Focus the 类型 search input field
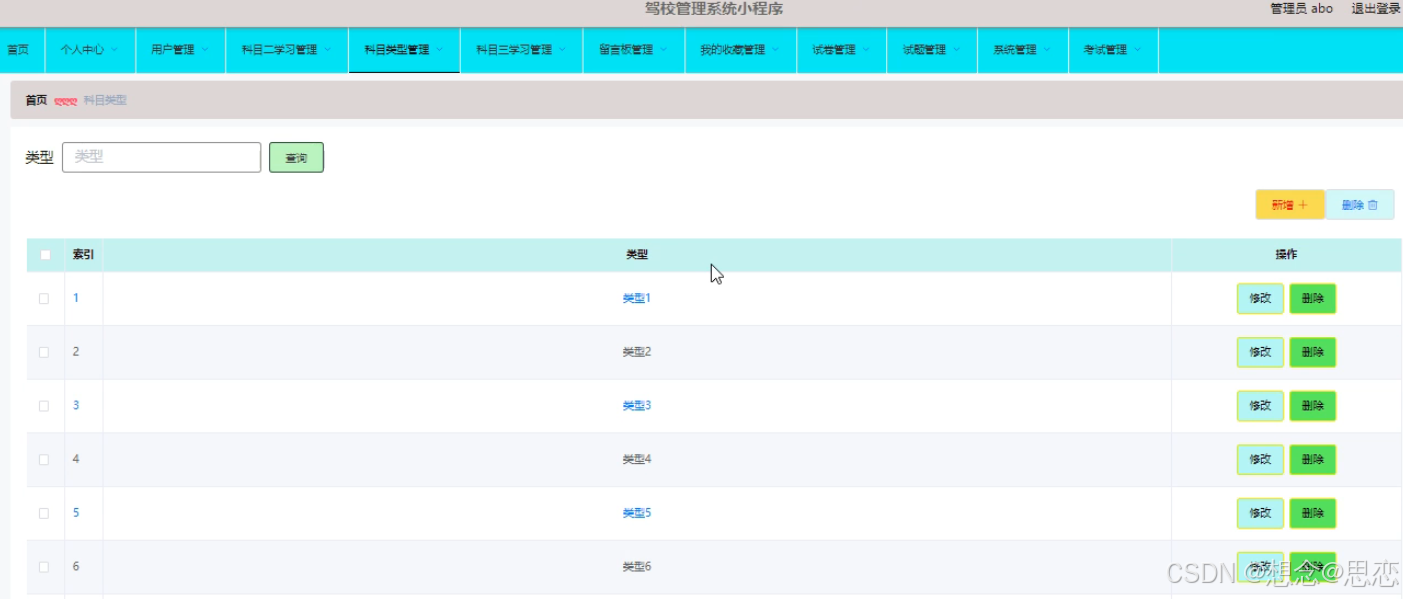The height and width of the screenshot is (599, 1403). tap(161, 157)
